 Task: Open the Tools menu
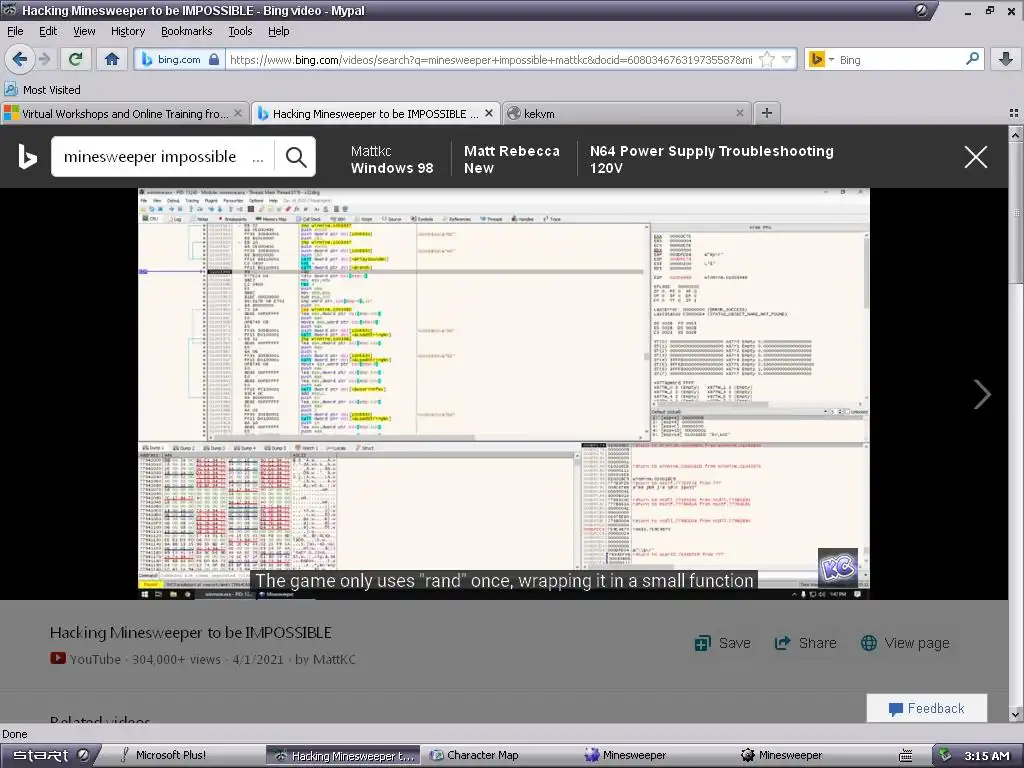coord(240,31)
